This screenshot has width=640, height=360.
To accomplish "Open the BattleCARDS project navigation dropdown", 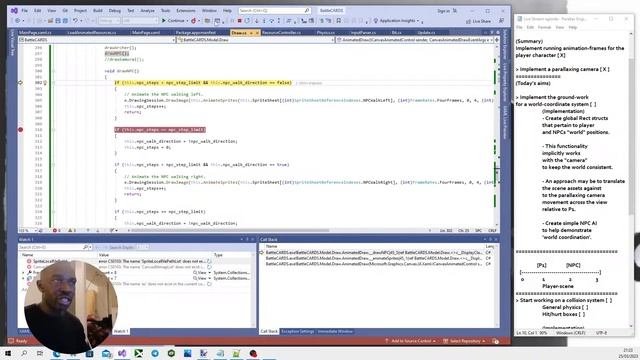I will click(97, 40).
